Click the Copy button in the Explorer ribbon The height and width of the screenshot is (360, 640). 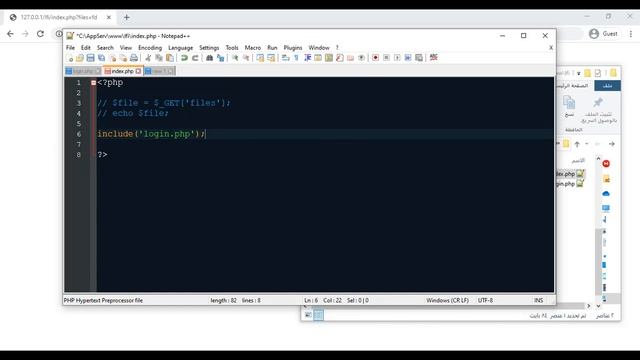point(569,106)
